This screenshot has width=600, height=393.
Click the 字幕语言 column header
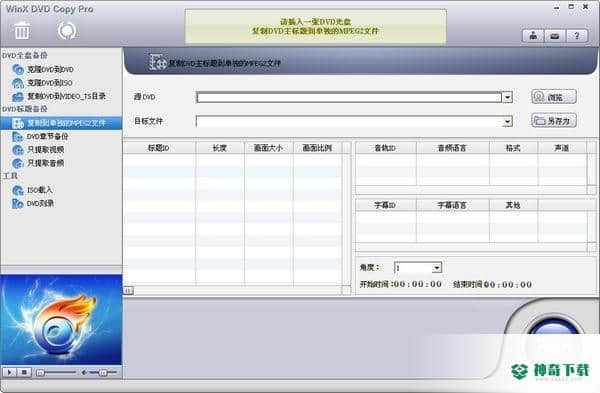pos(452,205)
